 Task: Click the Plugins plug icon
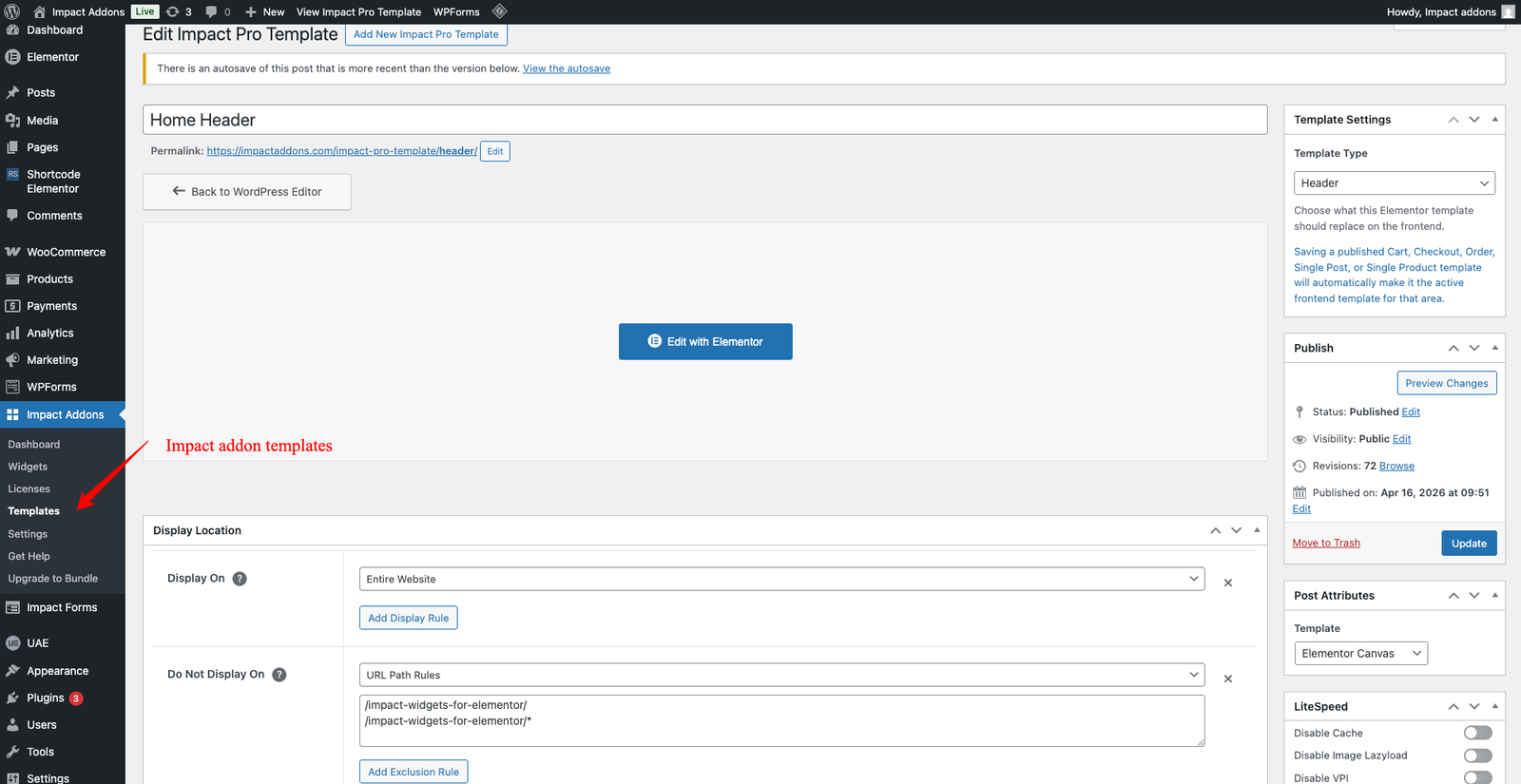12,698
